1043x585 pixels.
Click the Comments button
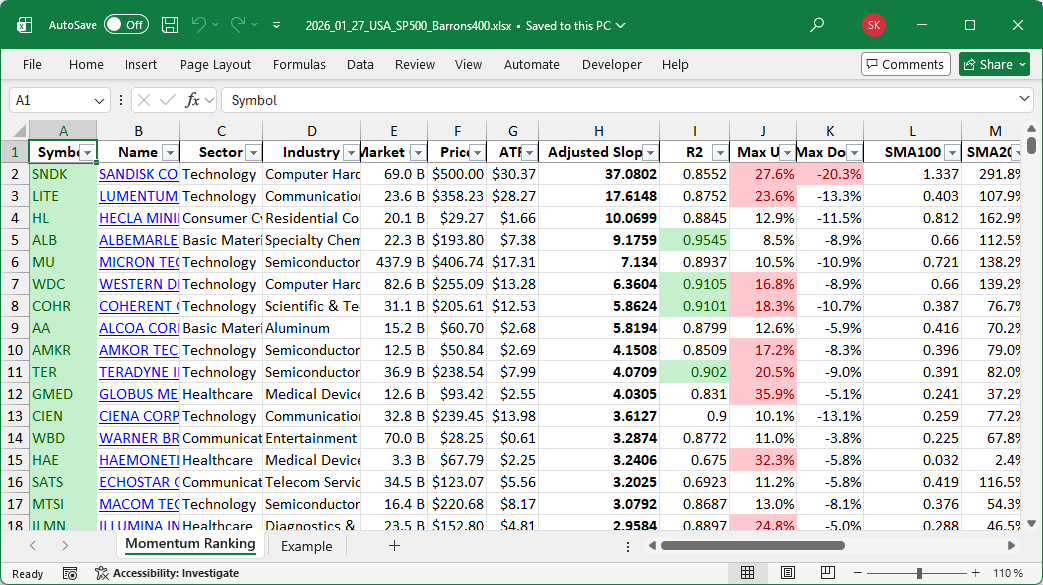(x=905, y=64)
